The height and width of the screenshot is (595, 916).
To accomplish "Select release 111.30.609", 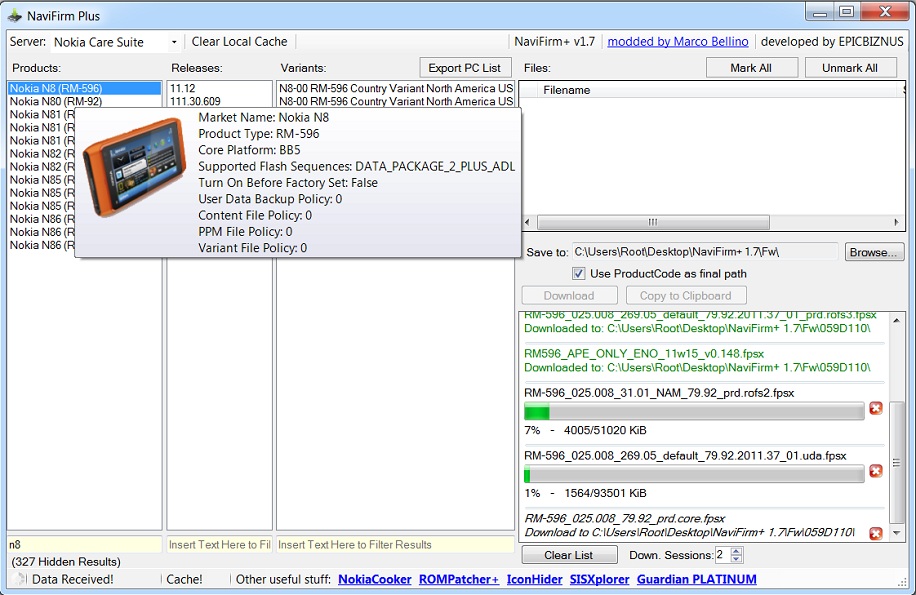I will (220, 101).
